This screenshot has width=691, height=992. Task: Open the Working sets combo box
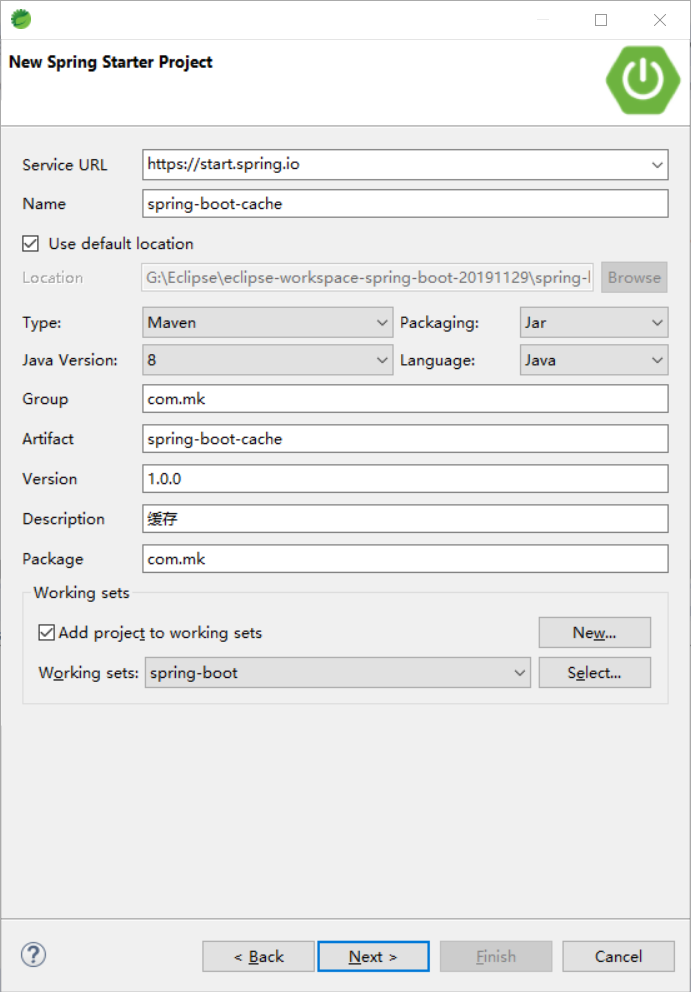click(338, 673)
